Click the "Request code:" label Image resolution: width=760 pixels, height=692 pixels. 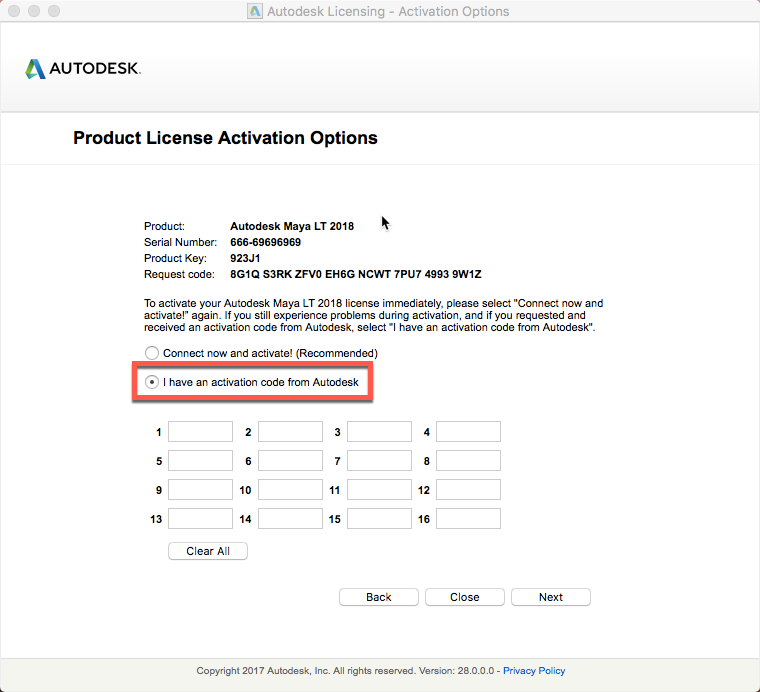(x=179, y=274)
